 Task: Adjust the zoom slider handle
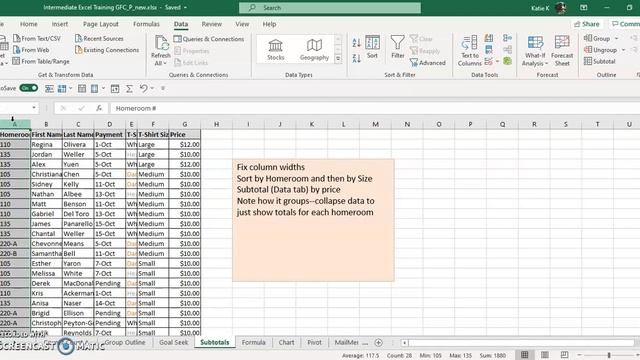609,355
